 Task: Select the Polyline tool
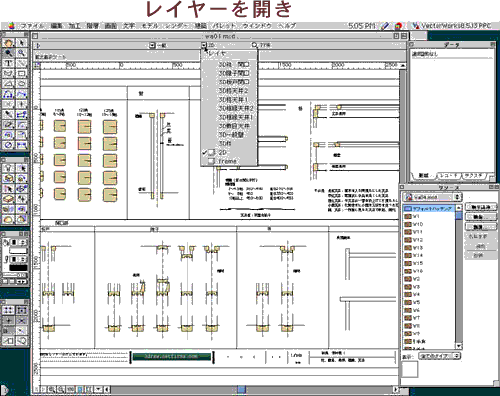(8, 94)
